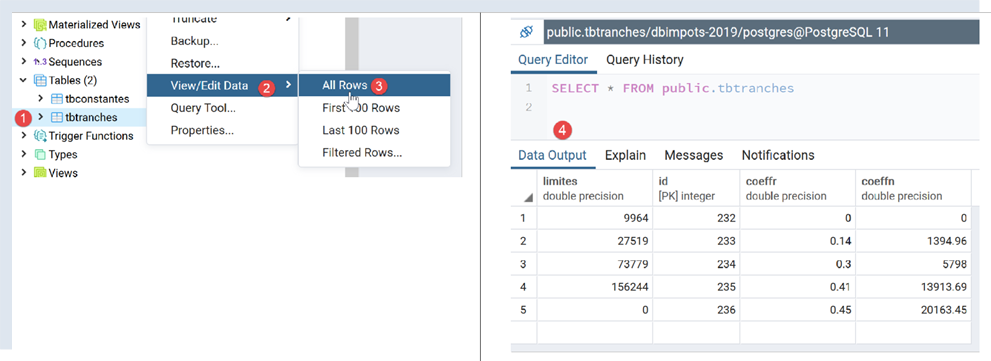Expand the Views node

tap(24, 173)
